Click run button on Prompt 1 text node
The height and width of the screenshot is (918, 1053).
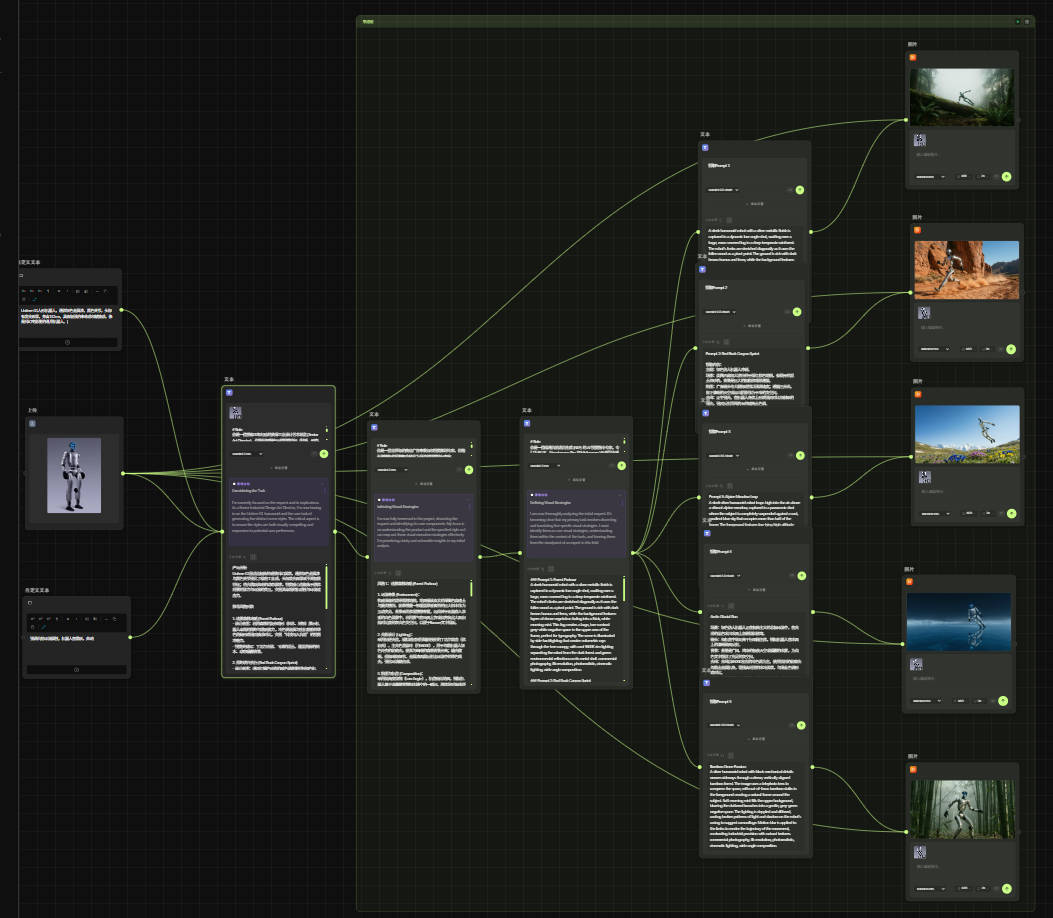[799, 188]
